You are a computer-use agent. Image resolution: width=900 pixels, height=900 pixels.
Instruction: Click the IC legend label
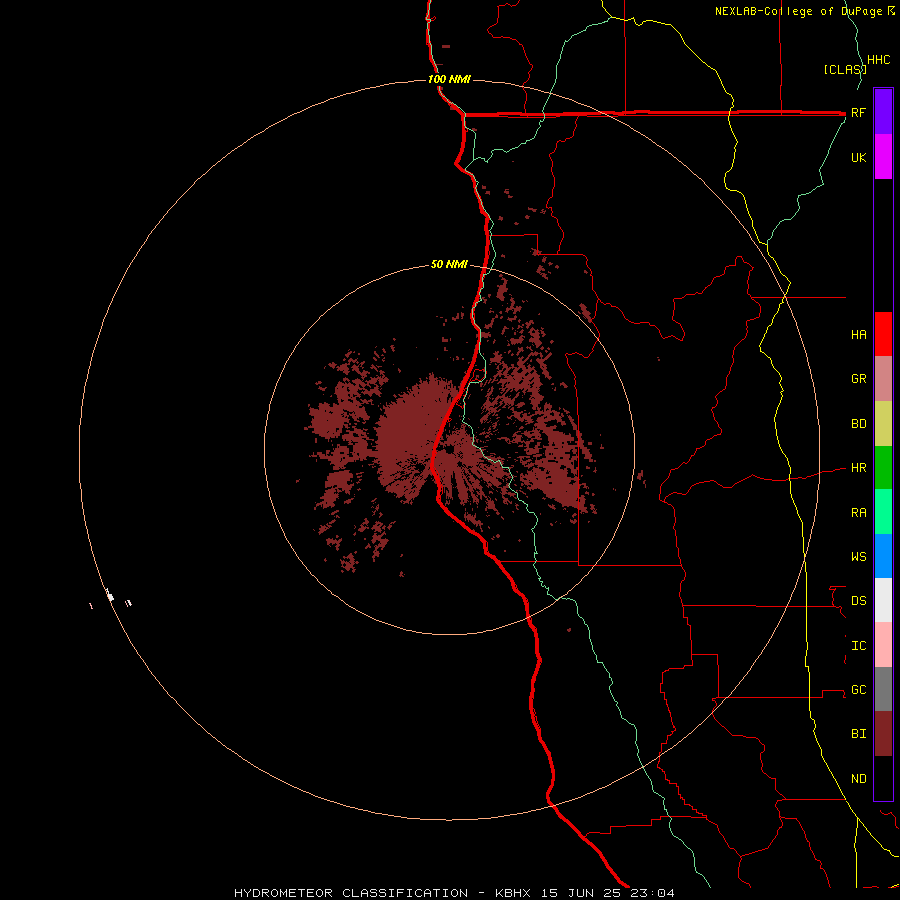pos(858,646)
